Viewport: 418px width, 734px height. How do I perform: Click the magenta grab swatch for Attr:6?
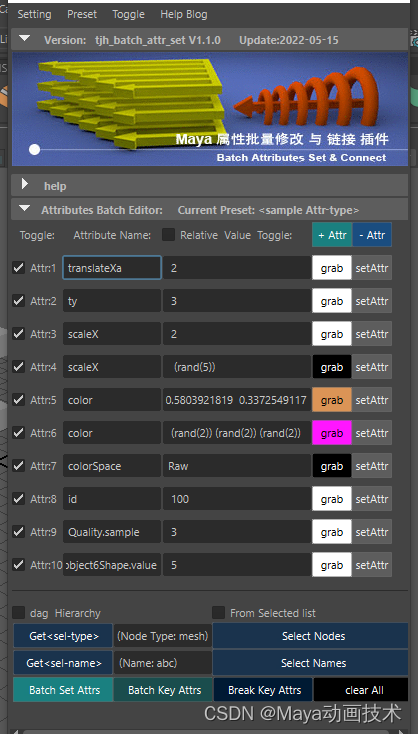tap(332, 433)
